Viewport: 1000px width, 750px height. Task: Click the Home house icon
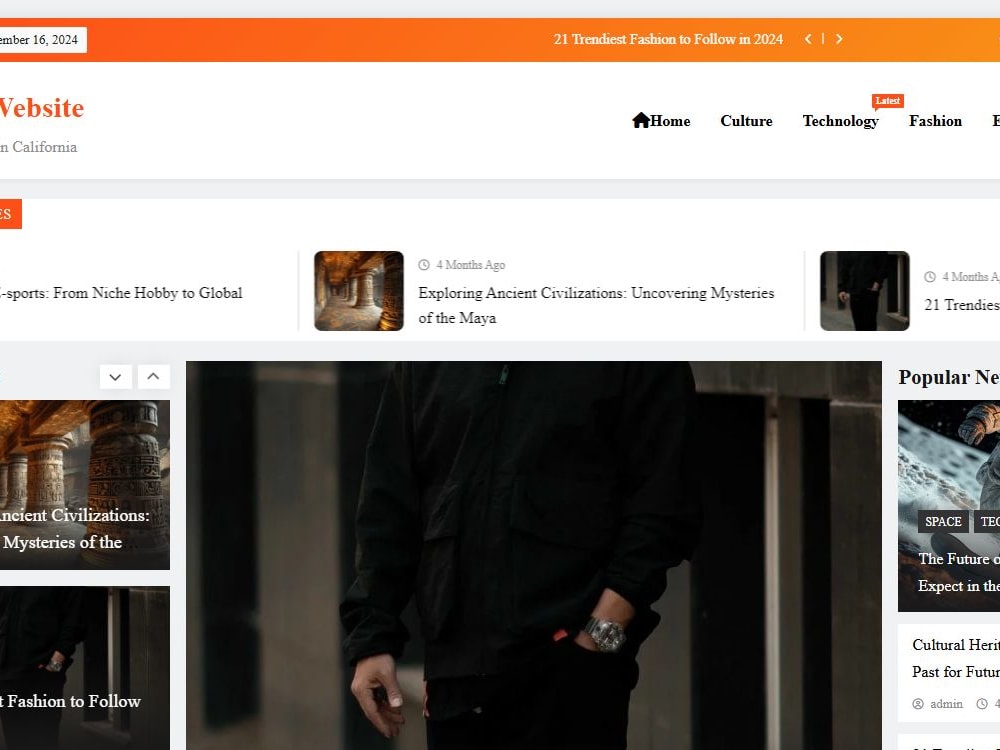pyautogui.click(x=641, y=120)
